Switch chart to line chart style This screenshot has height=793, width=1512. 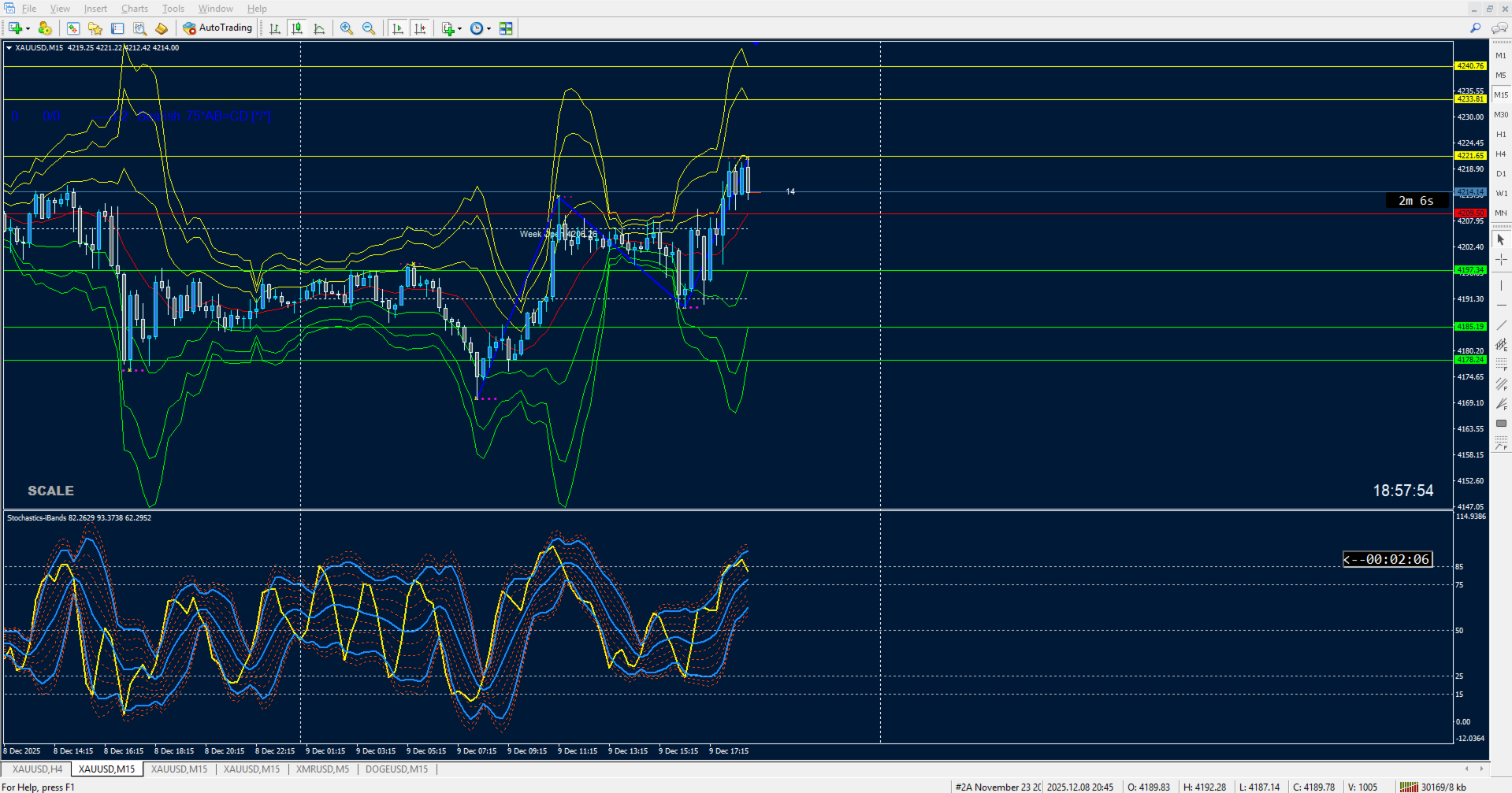click(x=319, y=28)
